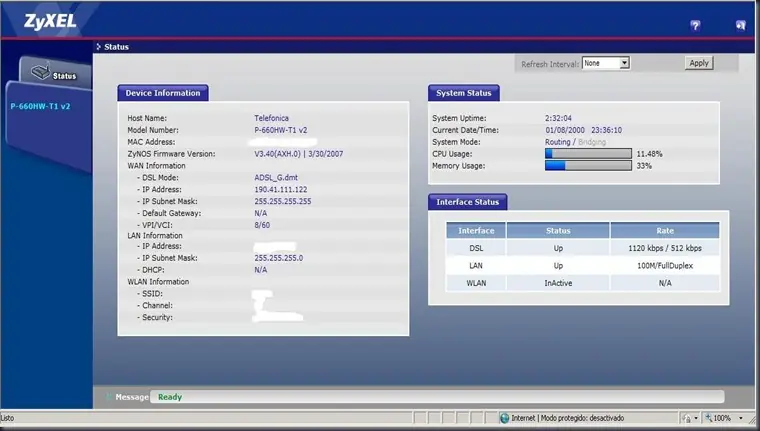Click the firmware version V3.40(AXH.0) value
This screenshot has width=760, height=431.
pos(278,154)
